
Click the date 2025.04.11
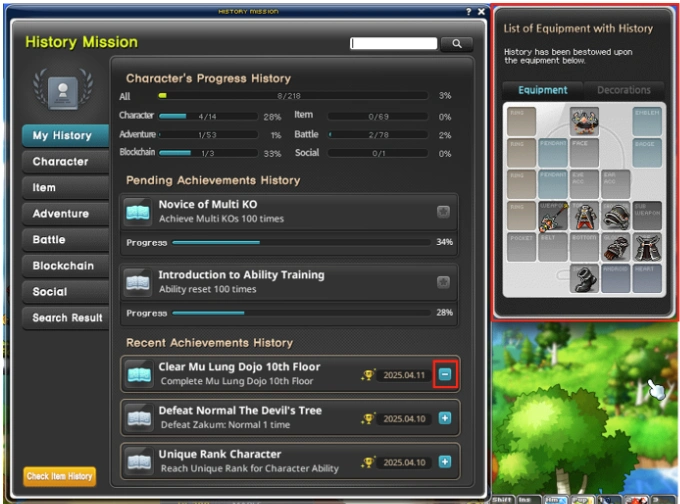tap(404, 375)
